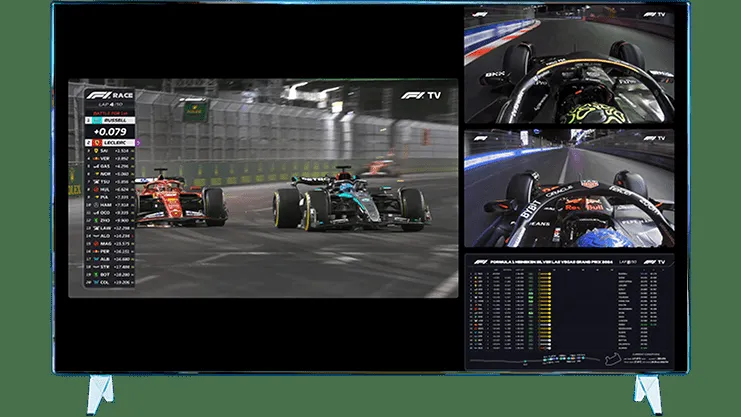Click the RUSSELL row in leaderboard

tap(110, 121)
